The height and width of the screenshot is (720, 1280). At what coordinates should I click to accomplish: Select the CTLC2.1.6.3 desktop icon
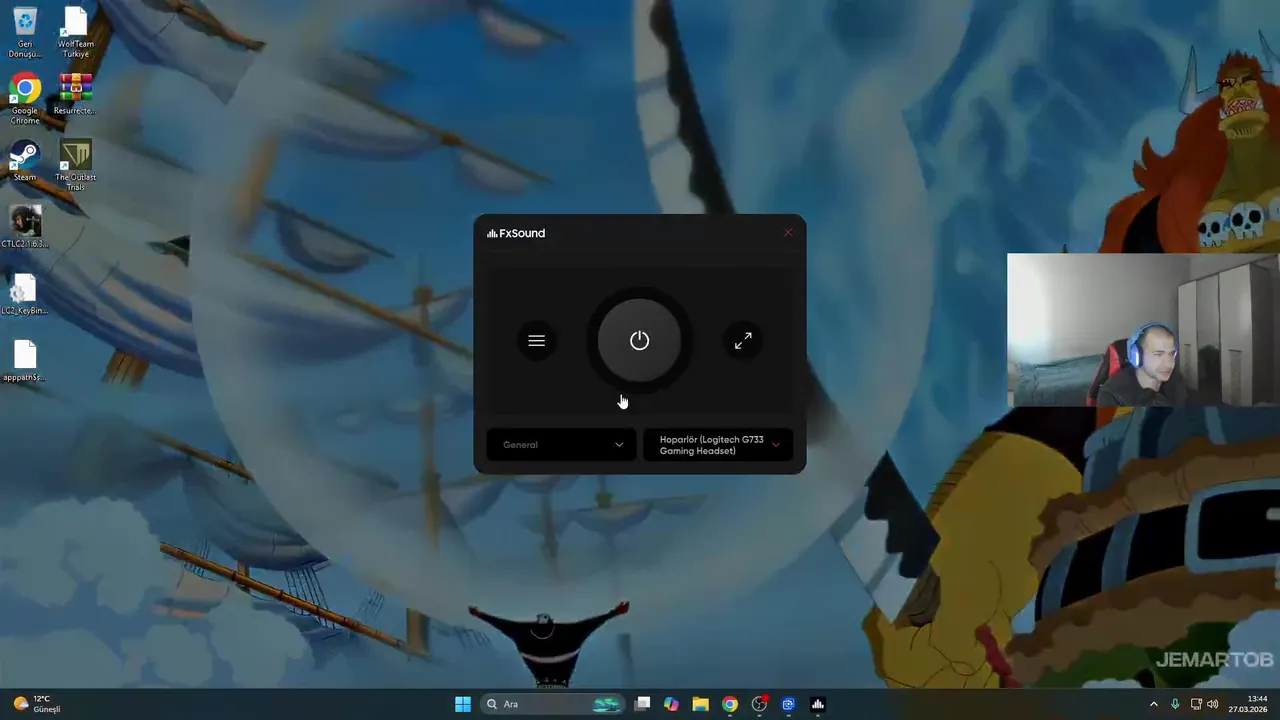click(x=25, y=227)
